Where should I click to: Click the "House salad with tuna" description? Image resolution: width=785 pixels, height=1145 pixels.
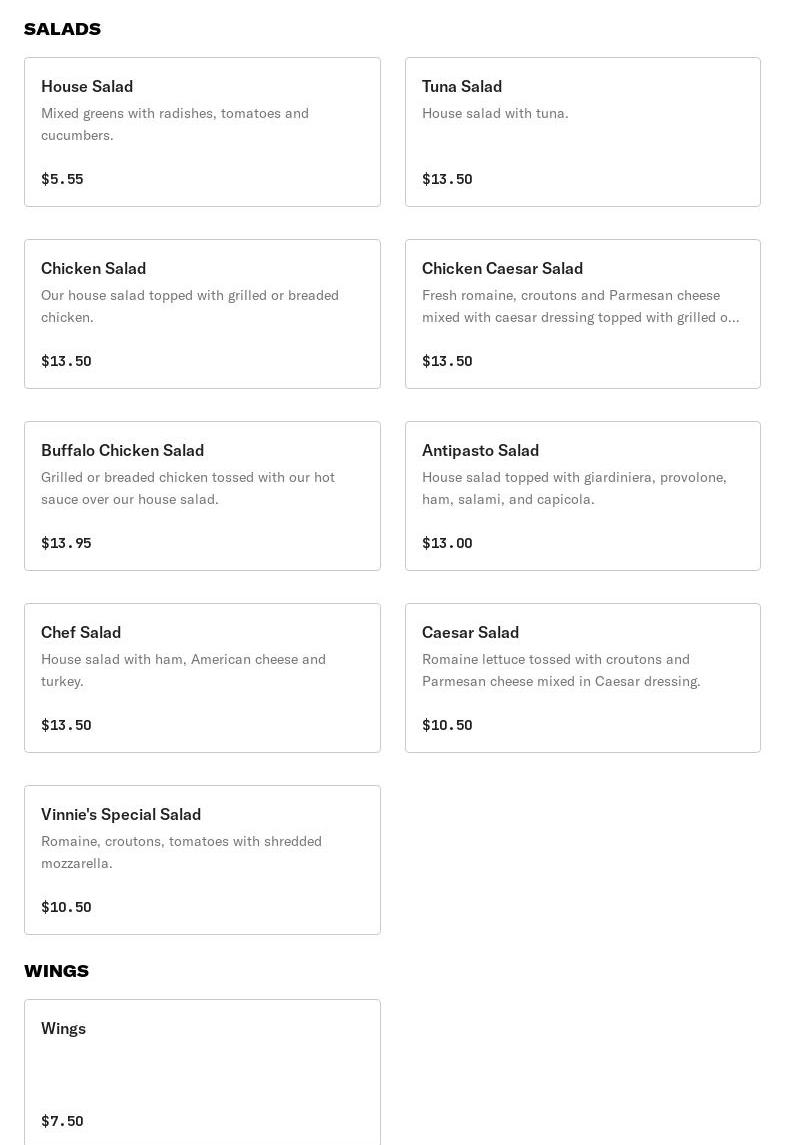[x=495, y=113]
